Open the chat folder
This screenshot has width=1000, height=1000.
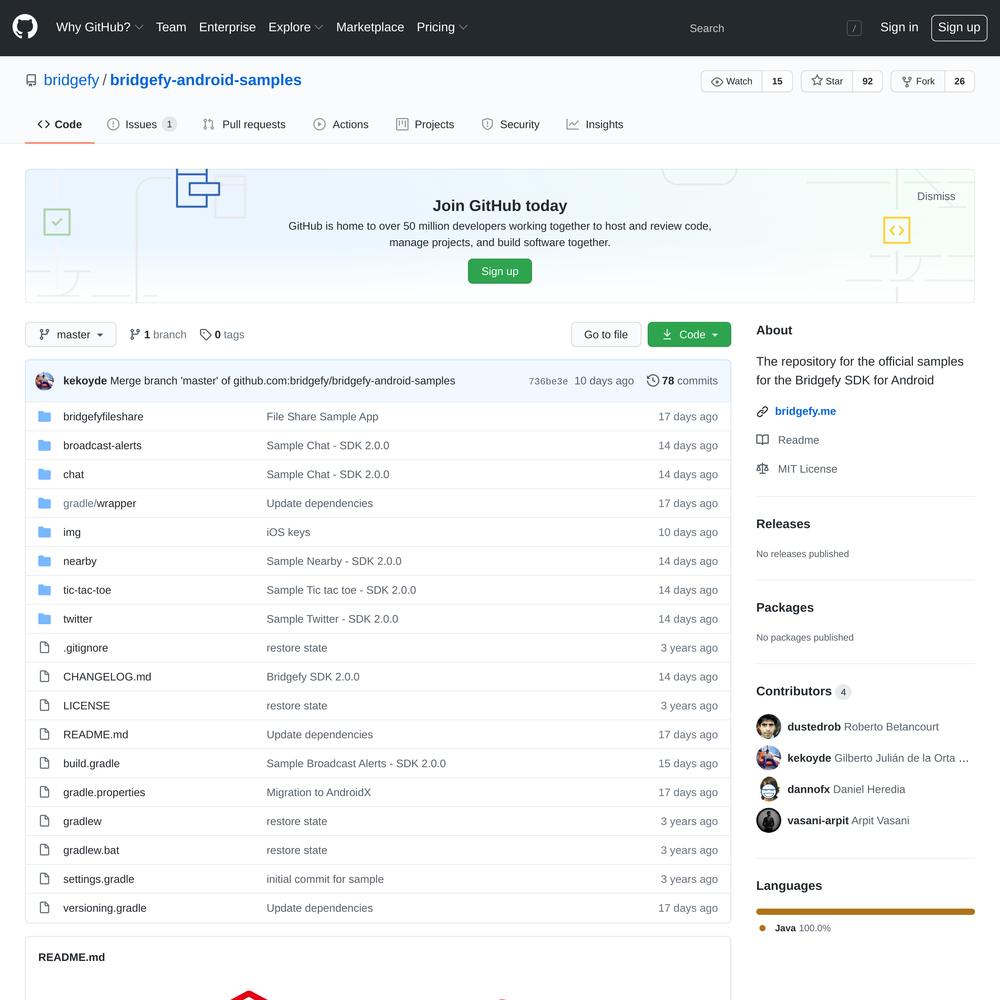[x=73, y=474]
